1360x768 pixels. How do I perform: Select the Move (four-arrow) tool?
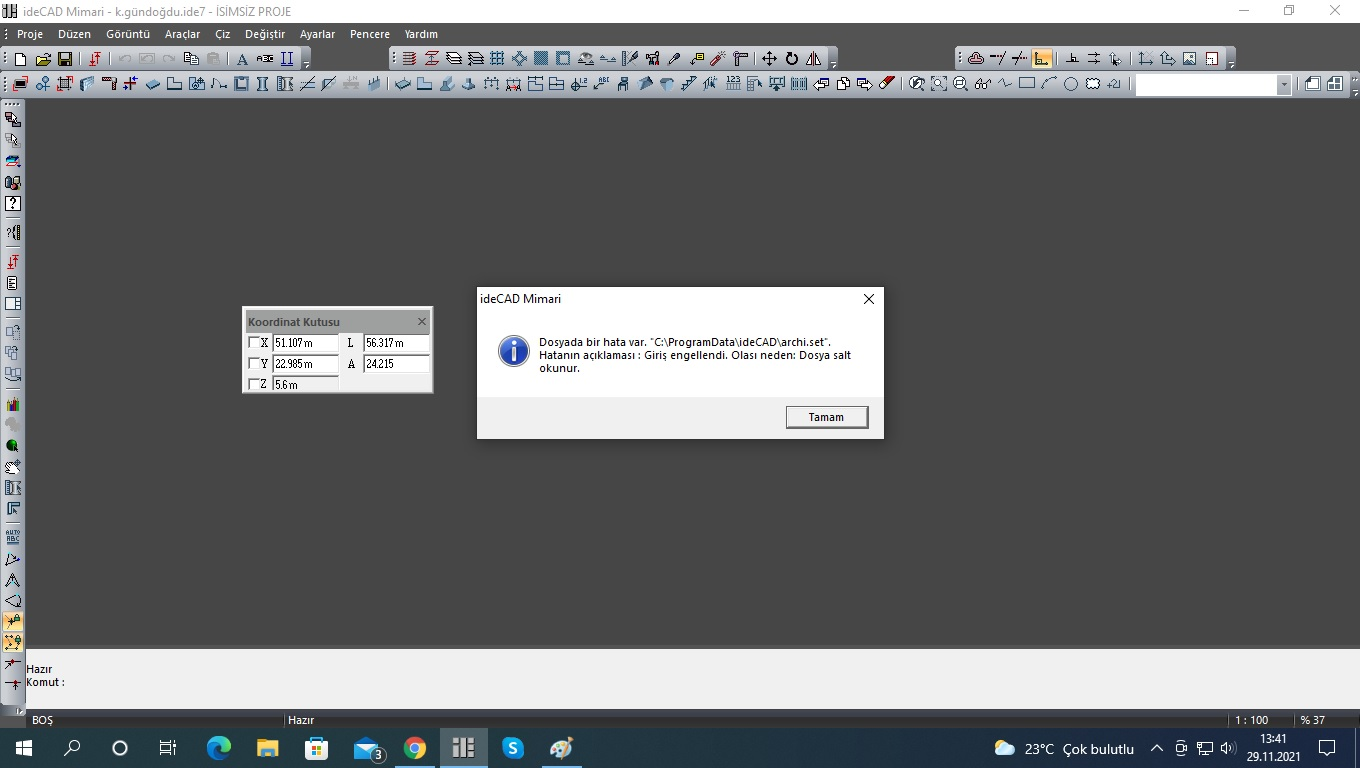pyautogui.click(x=769, y=59)
